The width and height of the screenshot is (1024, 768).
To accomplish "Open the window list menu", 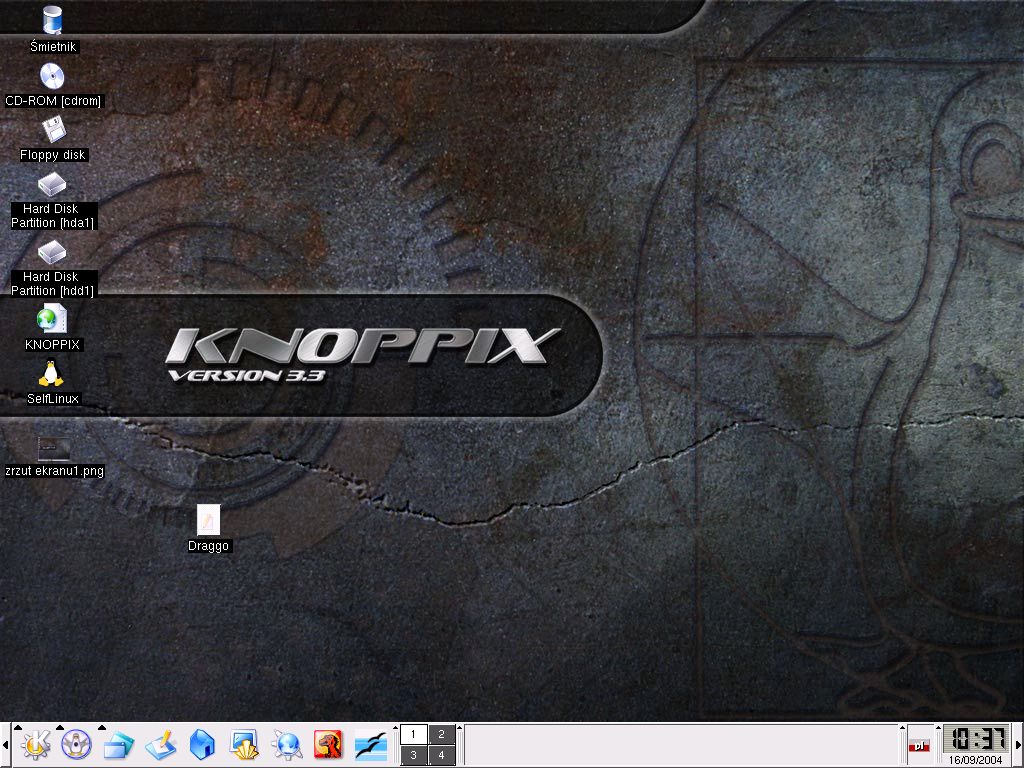I will pos(118,744).
